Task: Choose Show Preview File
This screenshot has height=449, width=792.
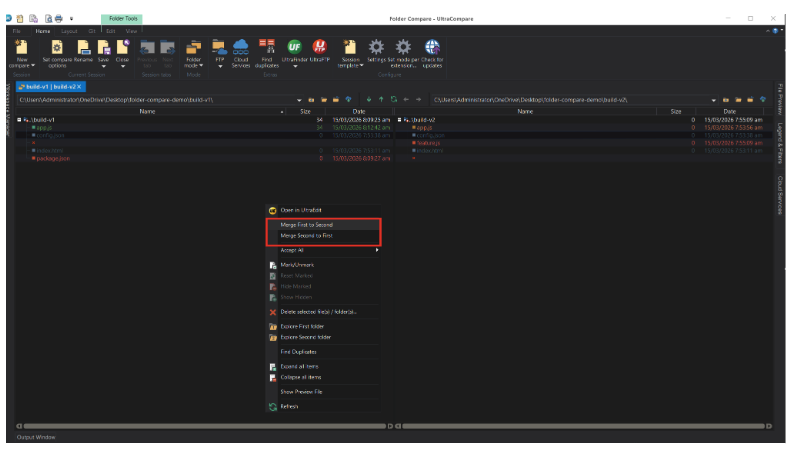Action: (x=323, y=392)
